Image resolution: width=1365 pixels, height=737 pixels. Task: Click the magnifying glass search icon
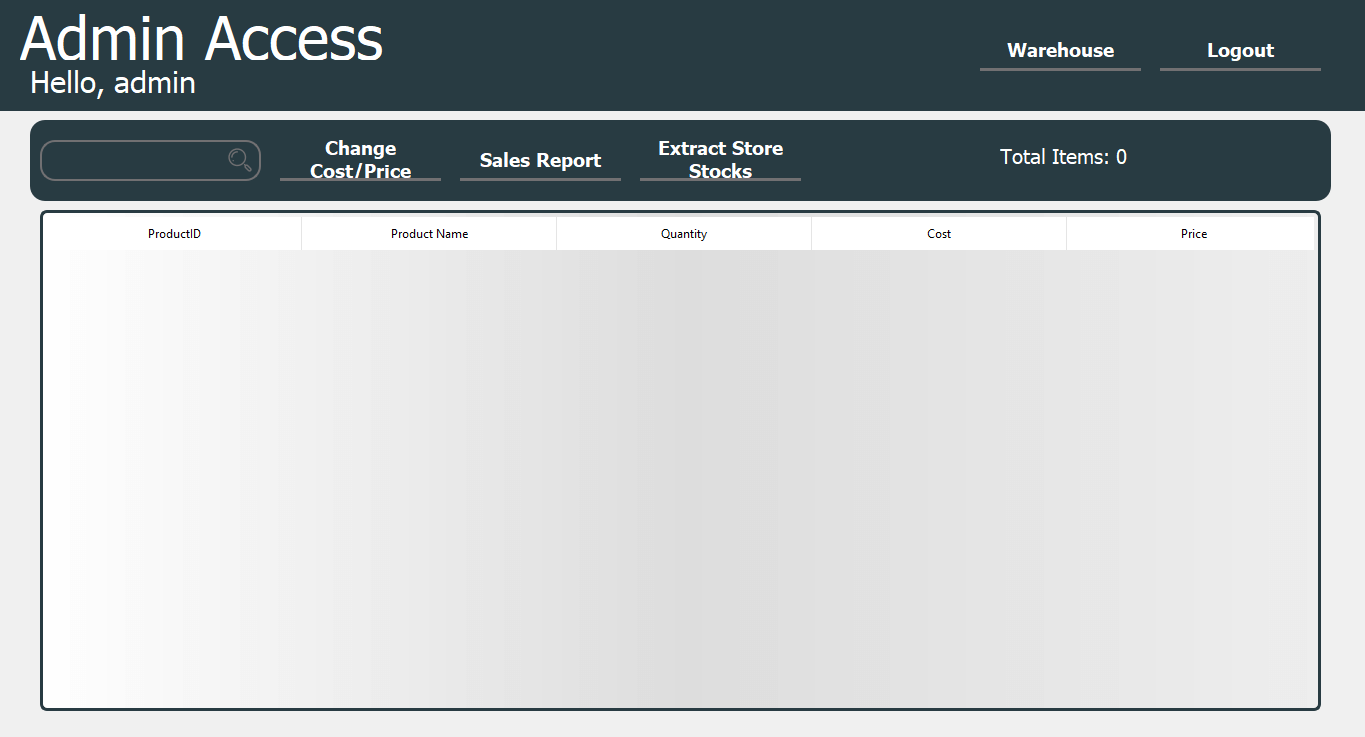click(240, 160)
